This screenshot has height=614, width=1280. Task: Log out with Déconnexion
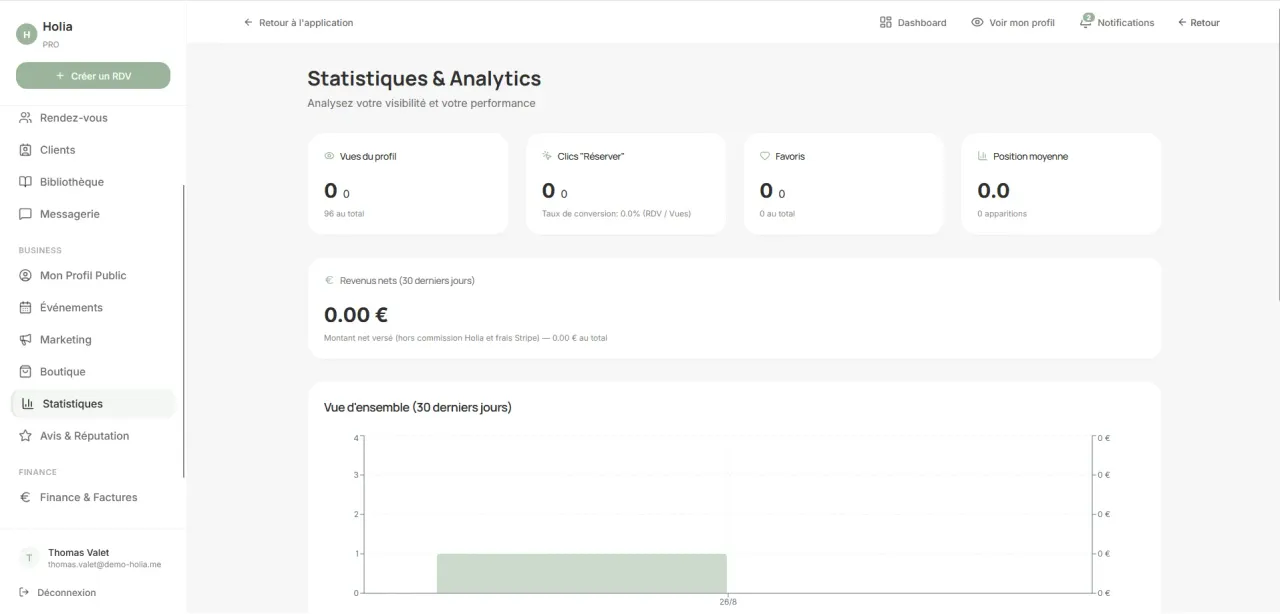tap(58, 593)
